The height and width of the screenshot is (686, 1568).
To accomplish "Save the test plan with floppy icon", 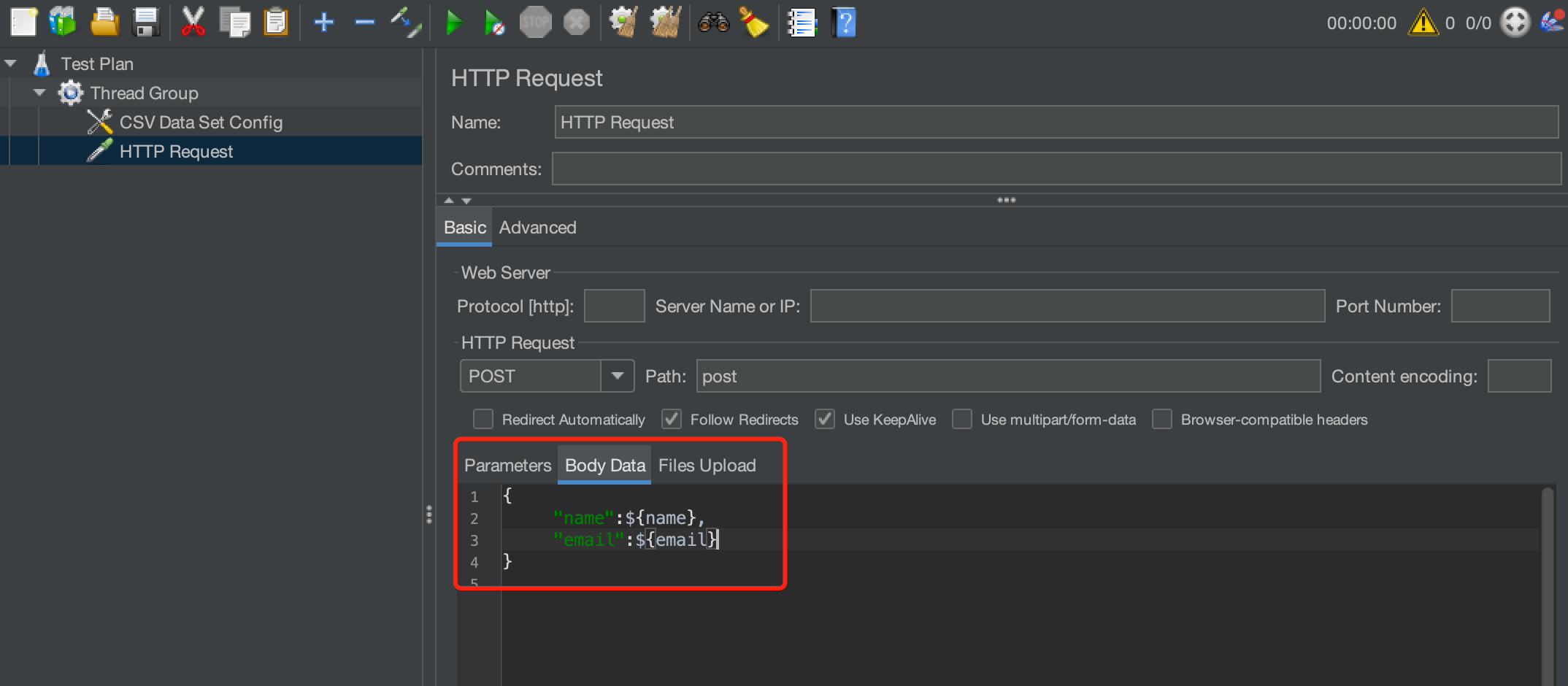I will point(146,22).
